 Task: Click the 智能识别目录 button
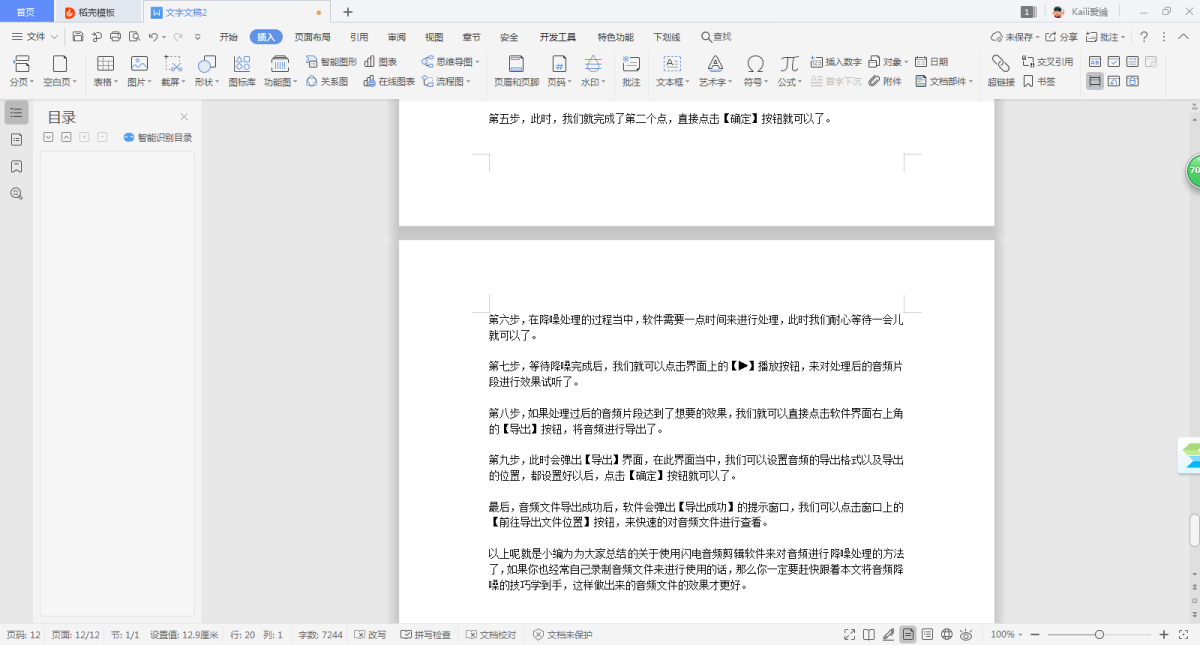(x=158, y=138)
